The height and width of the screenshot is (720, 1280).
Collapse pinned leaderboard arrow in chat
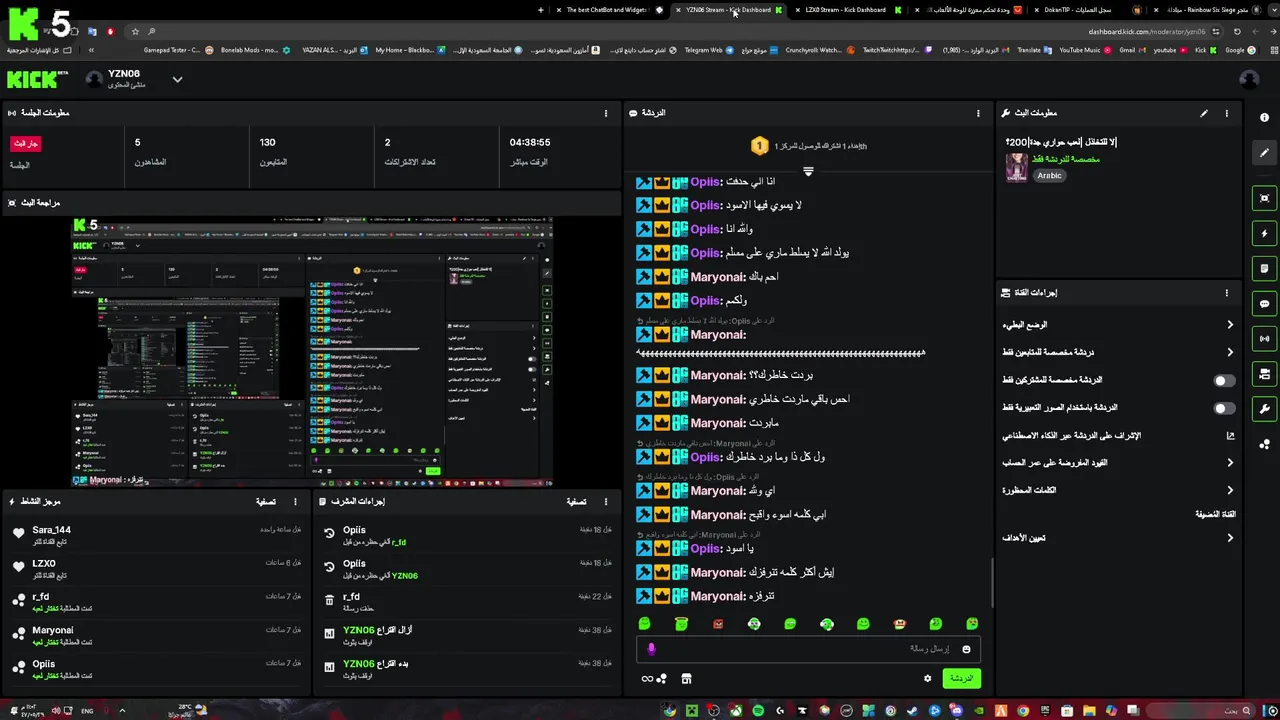coord(808,171)
